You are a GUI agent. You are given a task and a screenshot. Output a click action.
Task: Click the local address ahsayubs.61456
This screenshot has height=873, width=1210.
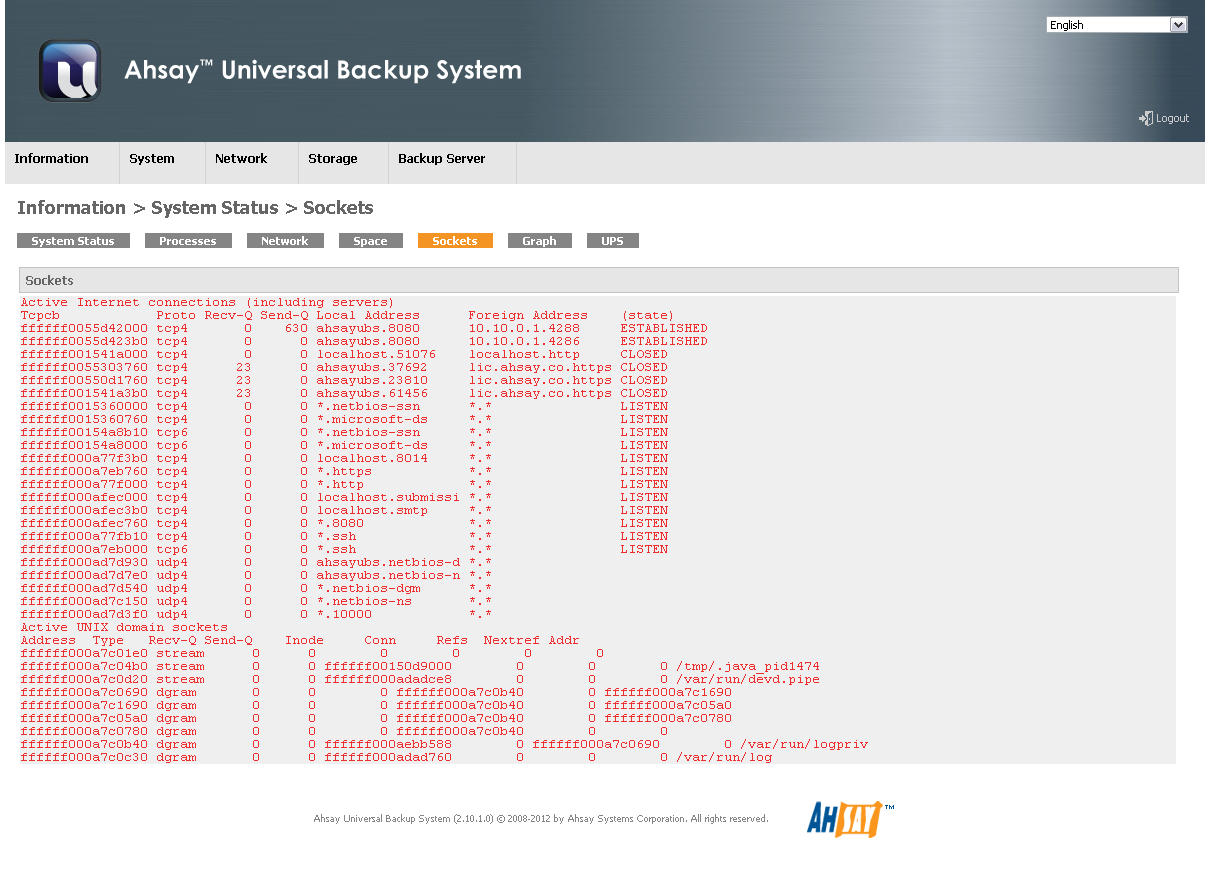tap(372, 393)
